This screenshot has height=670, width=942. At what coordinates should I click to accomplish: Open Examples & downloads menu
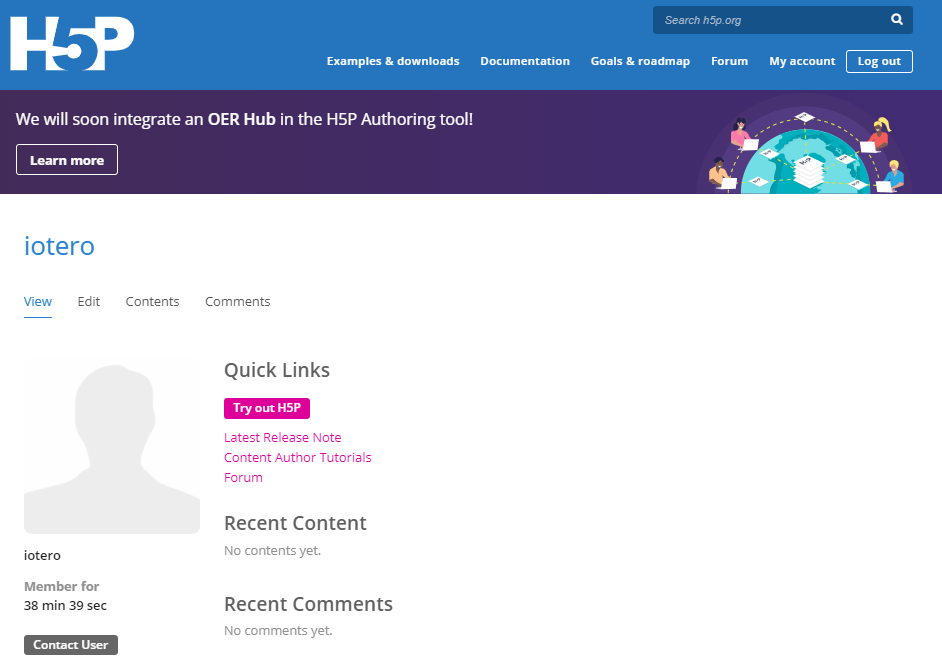(393, 61)
